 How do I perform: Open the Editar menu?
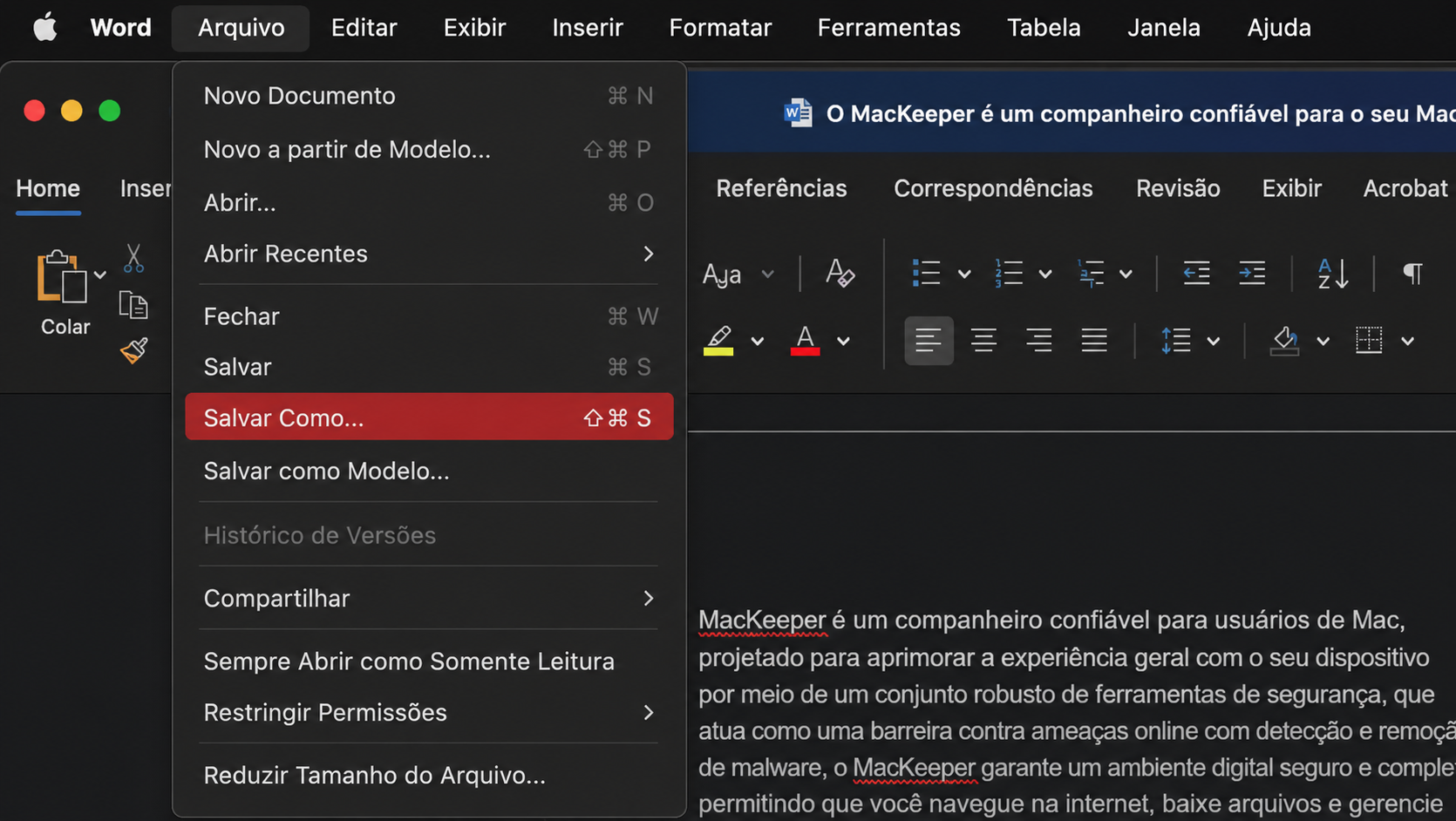(x=364, y=28)
